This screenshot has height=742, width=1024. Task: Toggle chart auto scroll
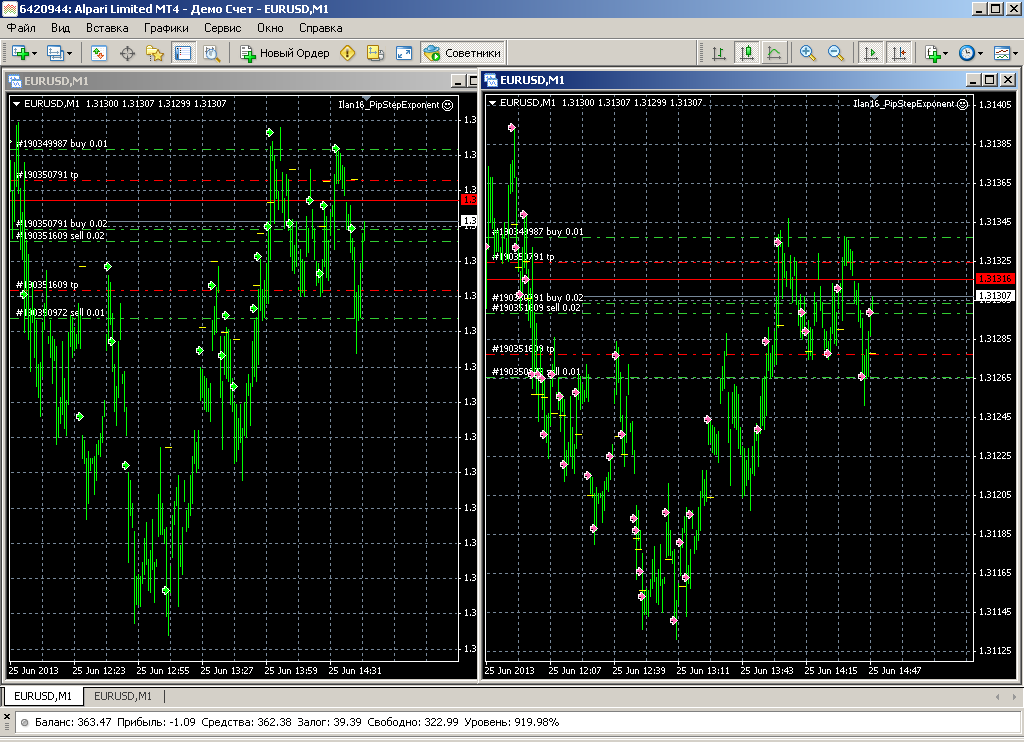pos(871,53)
